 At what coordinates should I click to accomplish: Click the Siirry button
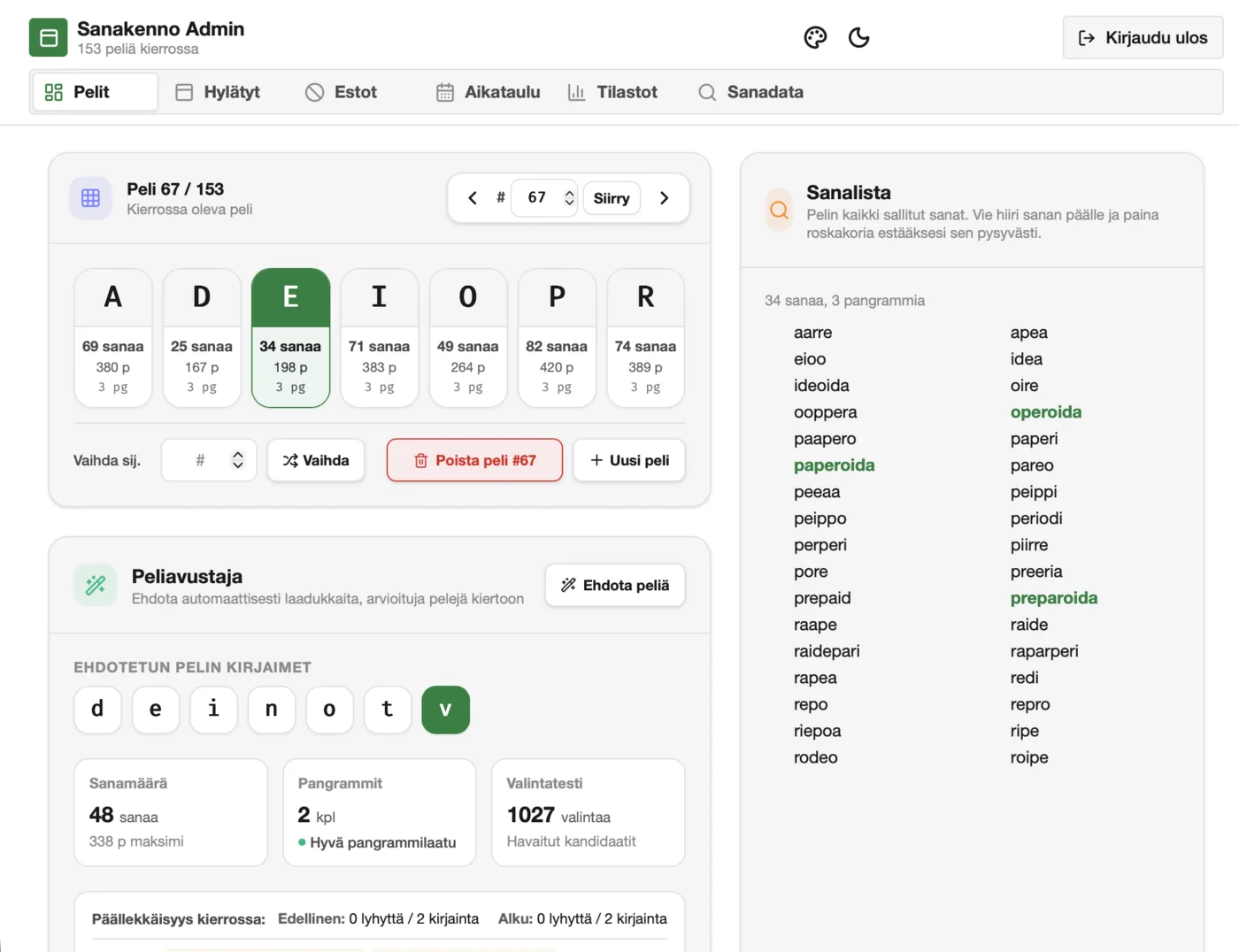(x=612, y=198)
